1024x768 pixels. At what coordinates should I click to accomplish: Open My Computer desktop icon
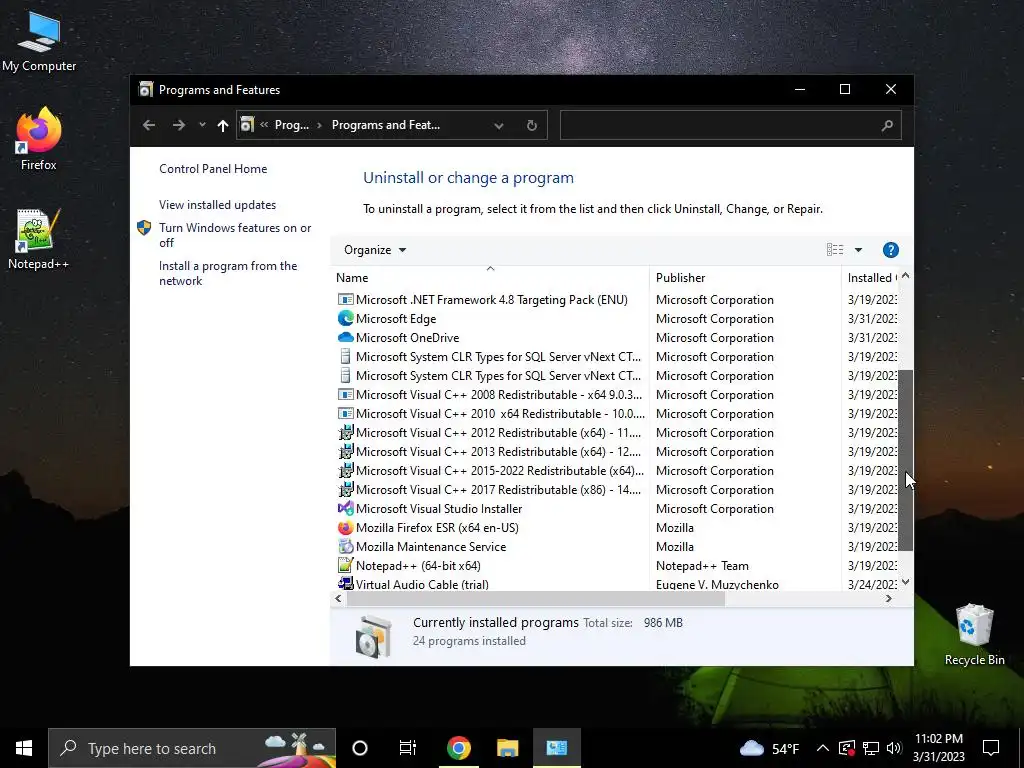(x=39, y=42)
